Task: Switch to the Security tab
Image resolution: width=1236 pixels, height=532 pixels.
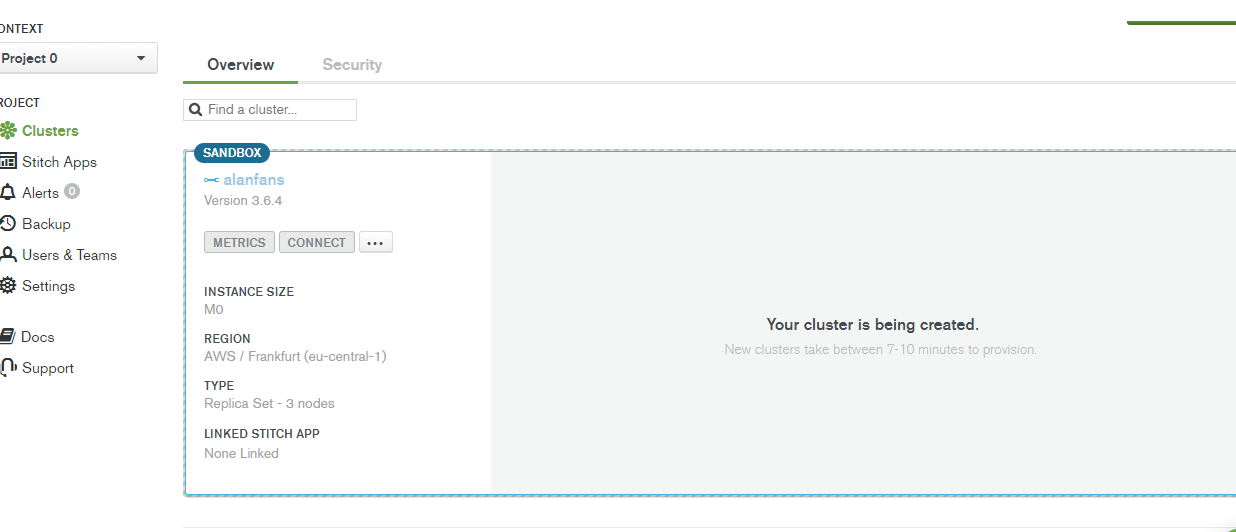Action: 352,65
